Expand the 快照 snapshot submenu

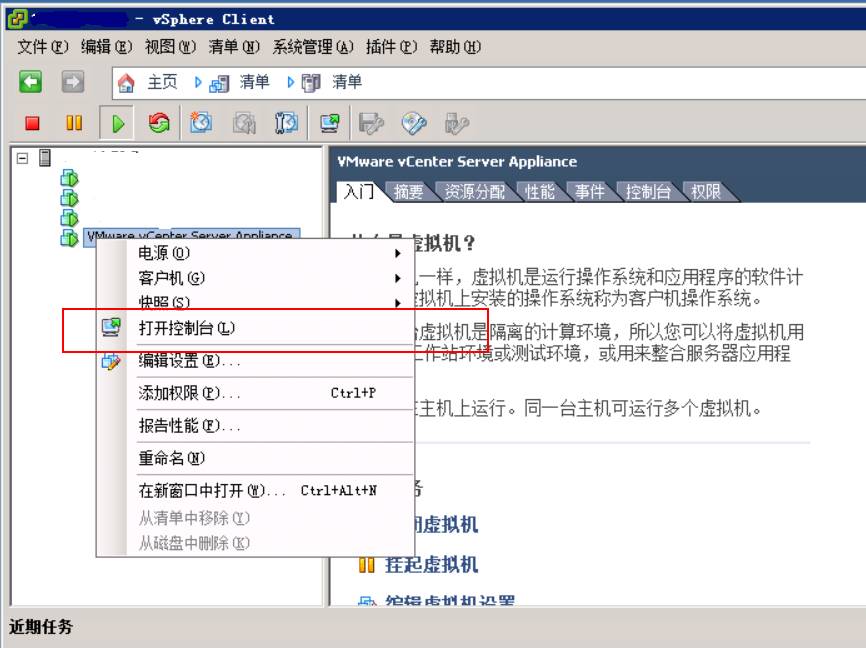398,303
